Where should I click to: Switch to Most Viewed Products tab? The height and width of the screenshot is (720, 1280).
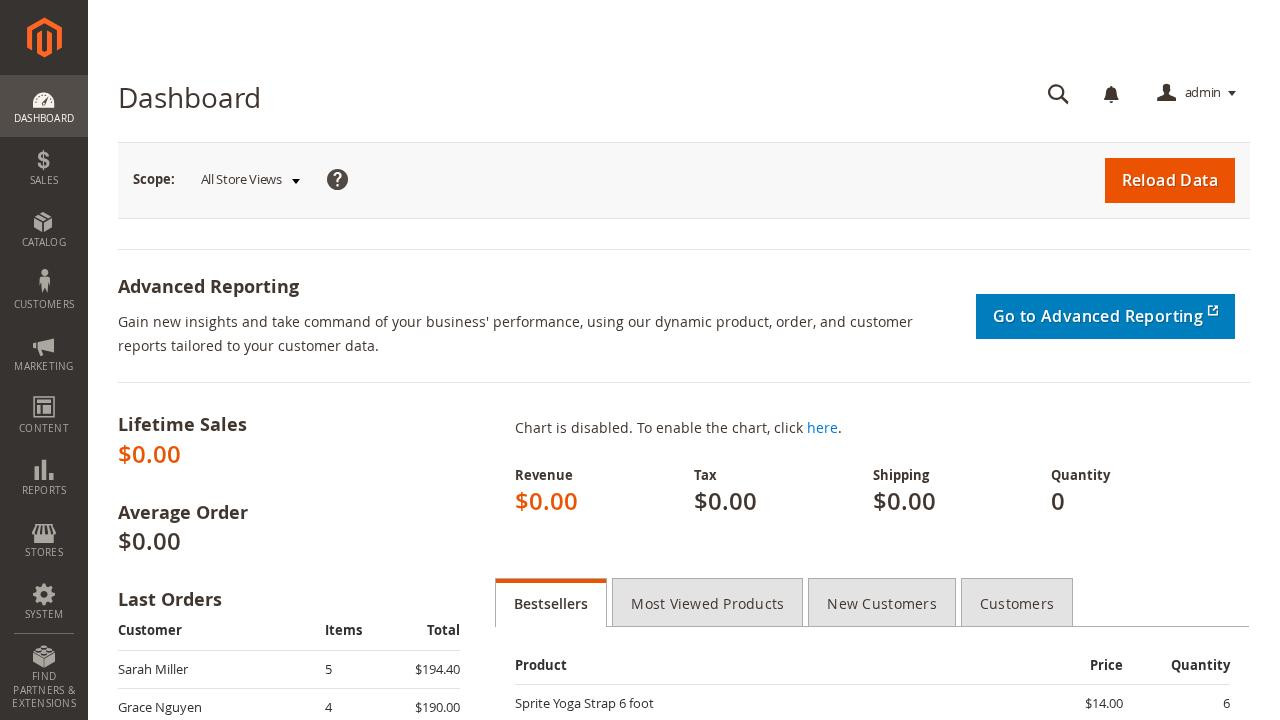(x=707, y=603)
